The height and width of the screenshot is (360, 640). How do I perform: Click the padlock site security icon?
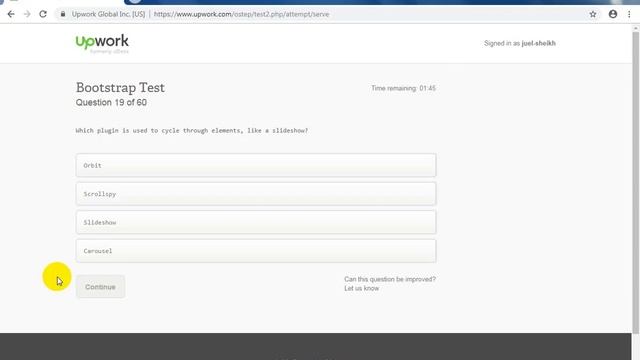click(x=63, y=14)
